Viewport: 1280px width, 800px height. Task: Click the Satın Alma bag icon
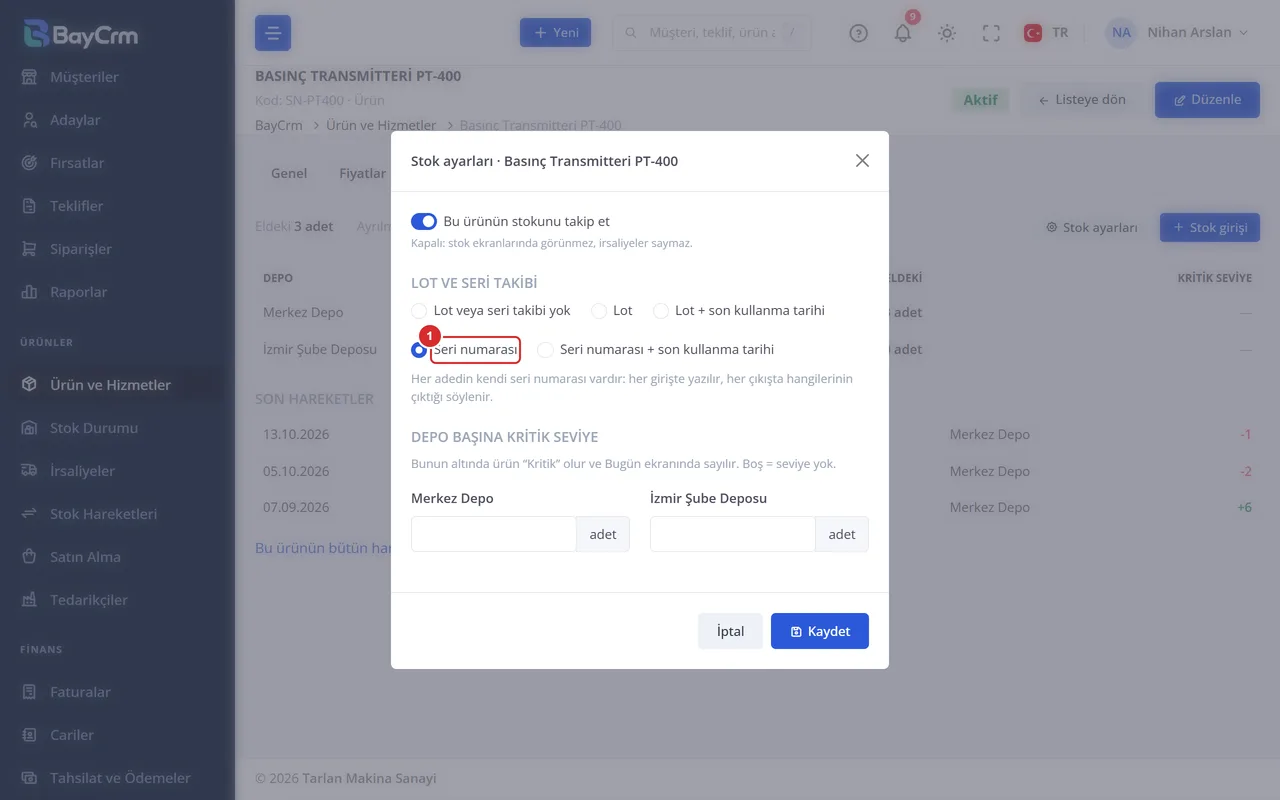coord(30,557)
